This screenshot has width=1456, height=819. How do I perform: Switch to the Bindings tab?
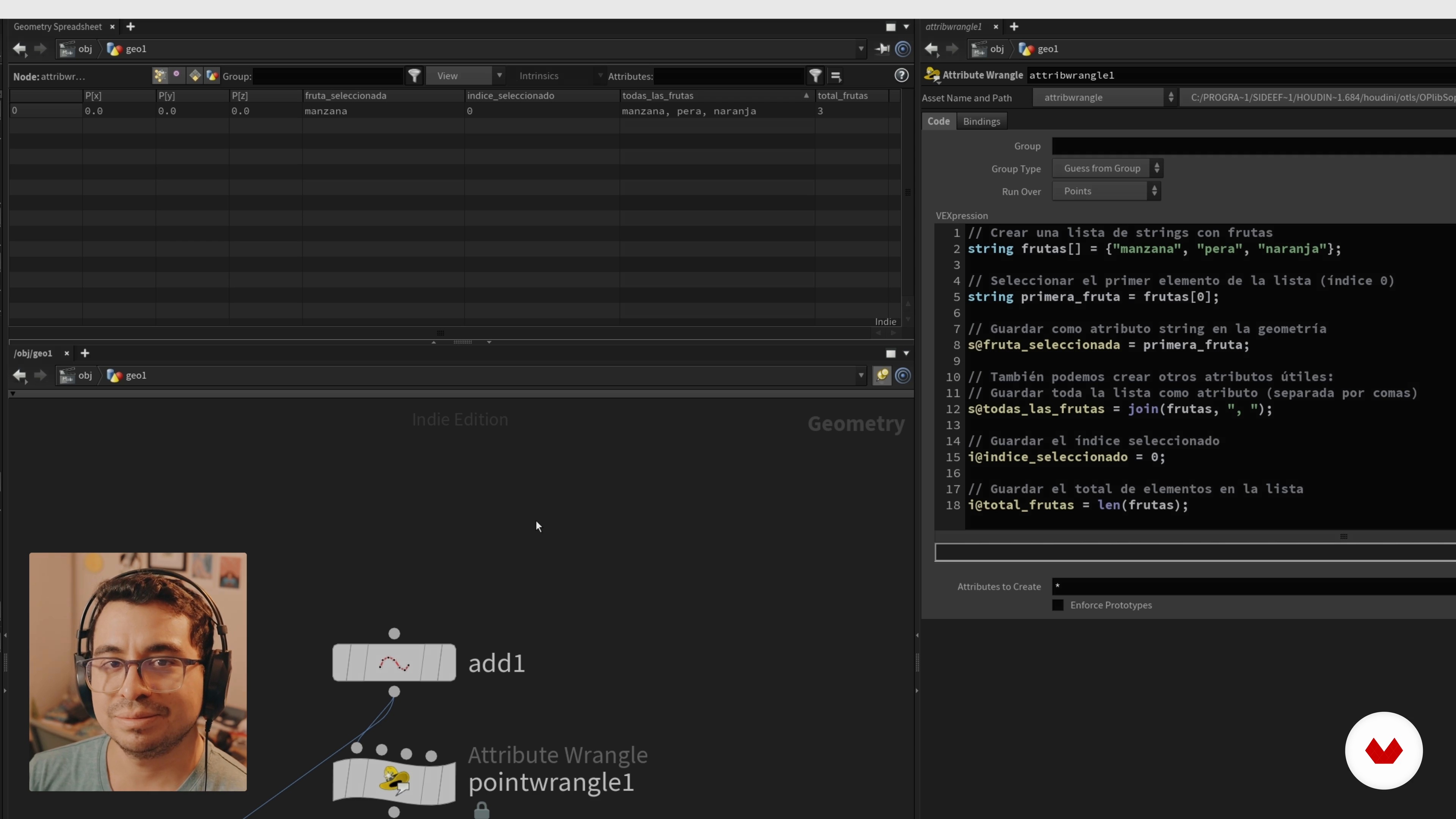(x=981, y=121)
